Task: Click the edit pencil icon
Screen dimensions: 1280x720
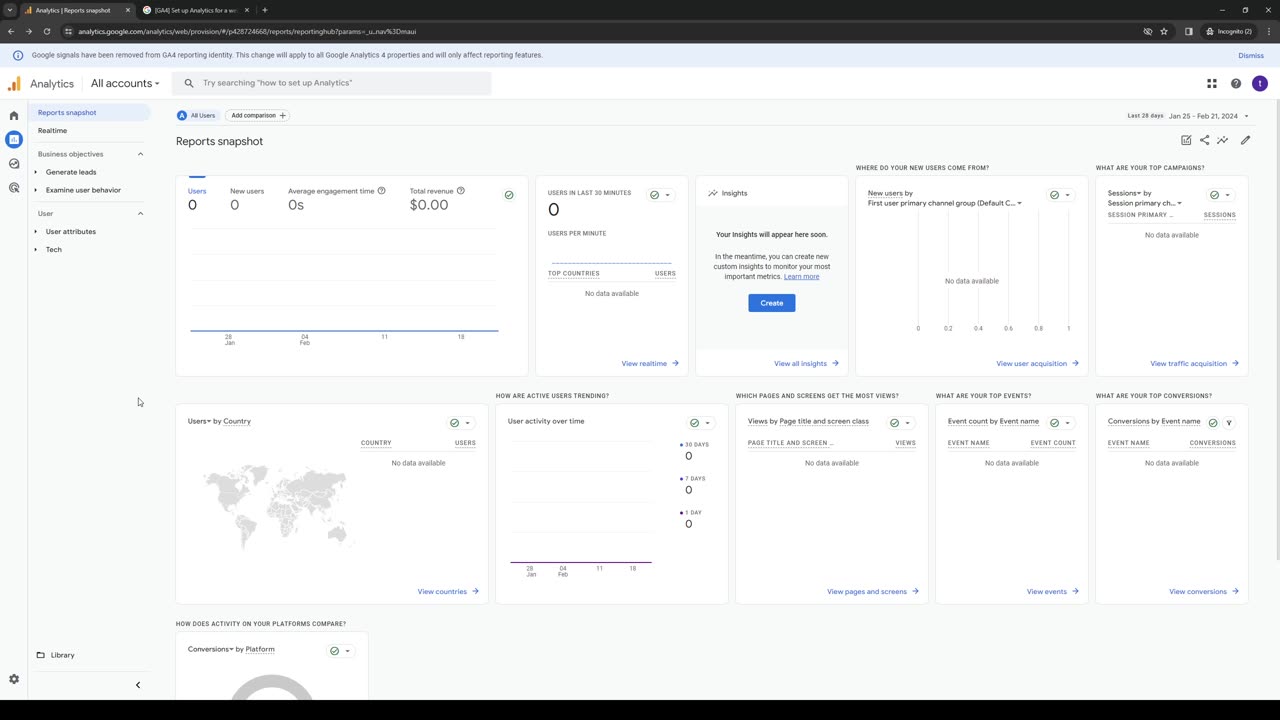Action: pyautogui.click(x=1246, y=141)
